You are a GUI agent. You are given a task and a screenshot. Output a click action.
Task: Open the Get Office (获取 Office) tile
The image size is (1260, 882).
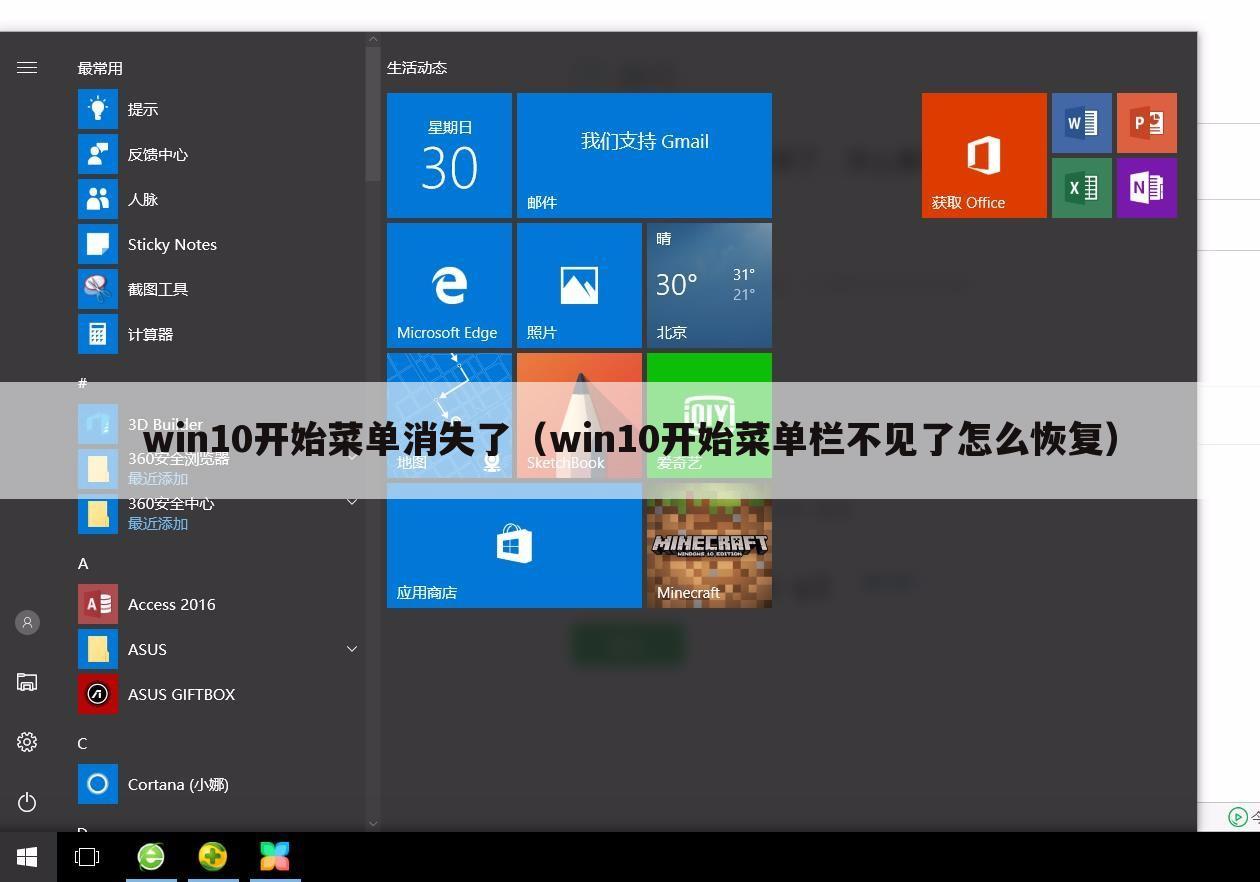pos(984,155)
